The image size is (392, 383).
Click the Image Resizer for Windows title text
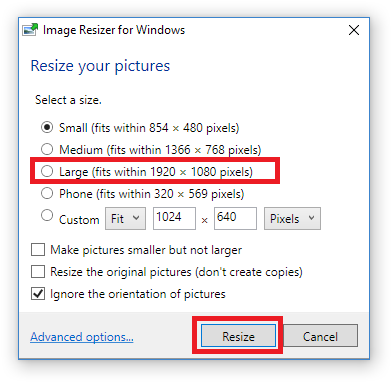[114, 30]
